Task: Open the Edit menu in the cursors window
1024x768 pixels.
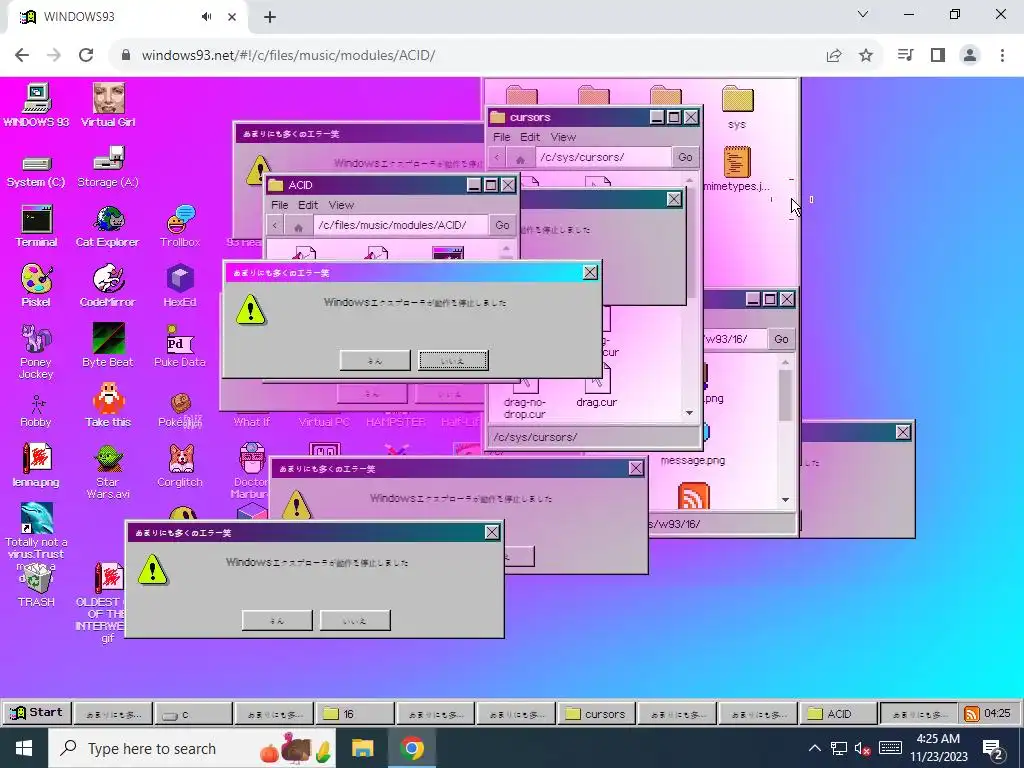Action: [x=530, y=137]
